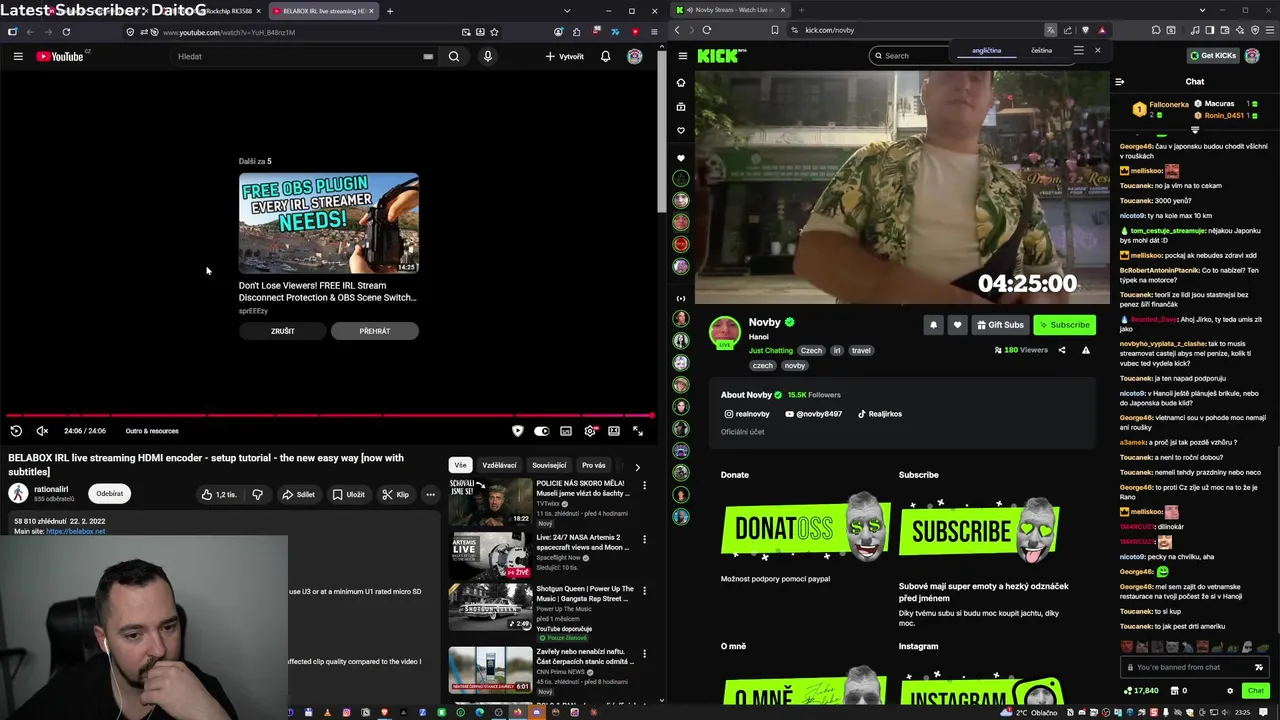Toggle YouTube autoplay switch

click(541, 431)
